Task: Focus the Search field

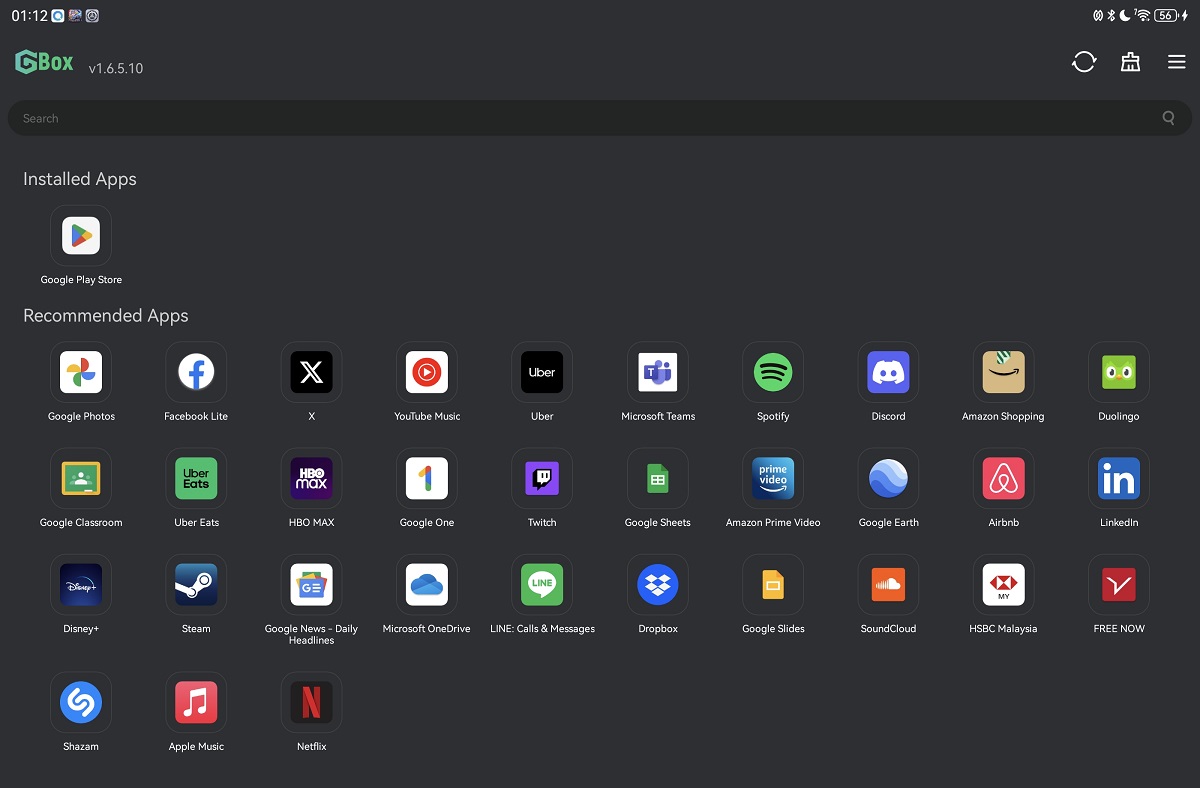Action: [x=600, y=118]
